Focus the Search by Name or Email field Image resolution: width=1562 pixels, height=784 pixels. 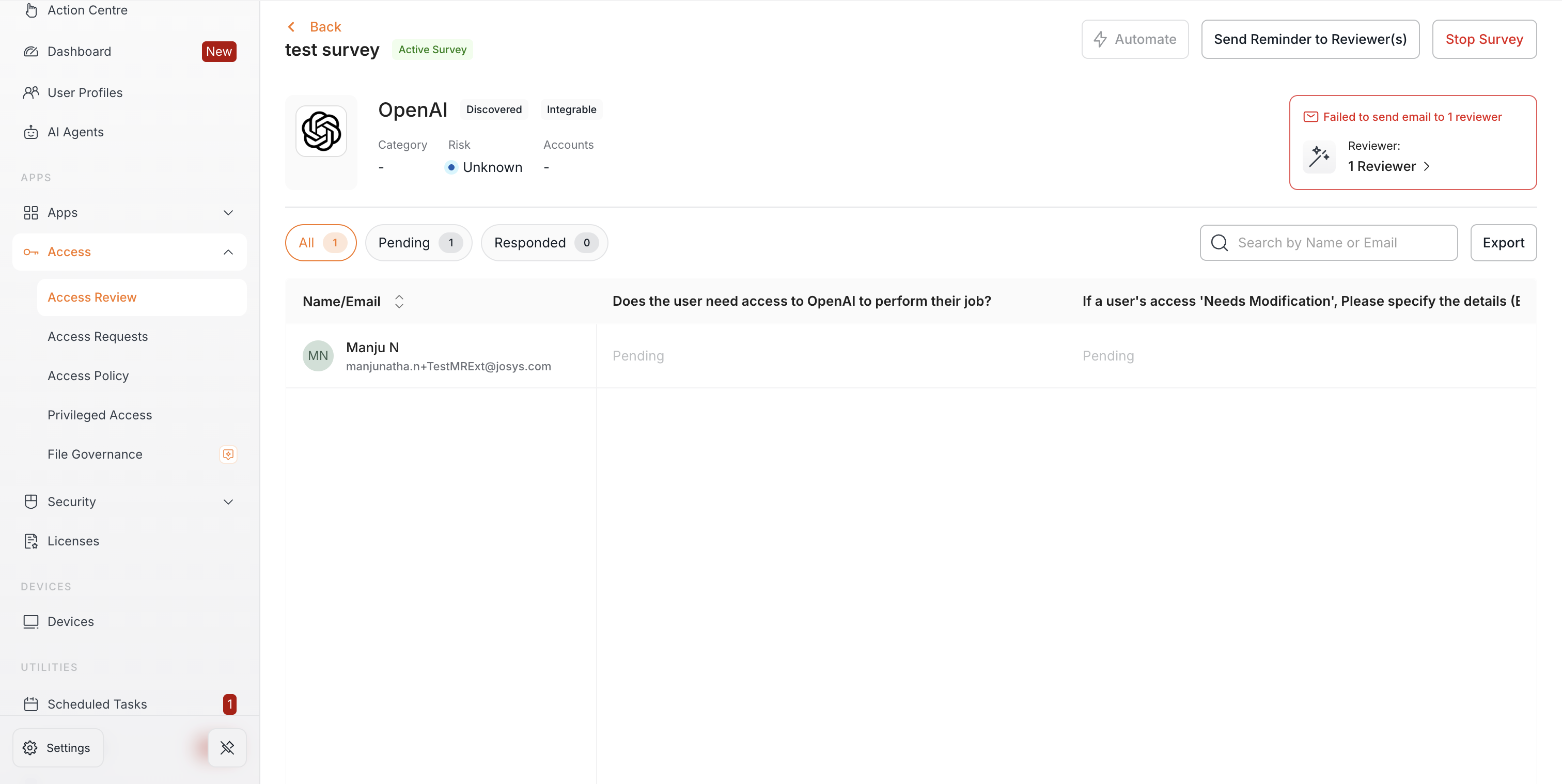pos(1329,243)
